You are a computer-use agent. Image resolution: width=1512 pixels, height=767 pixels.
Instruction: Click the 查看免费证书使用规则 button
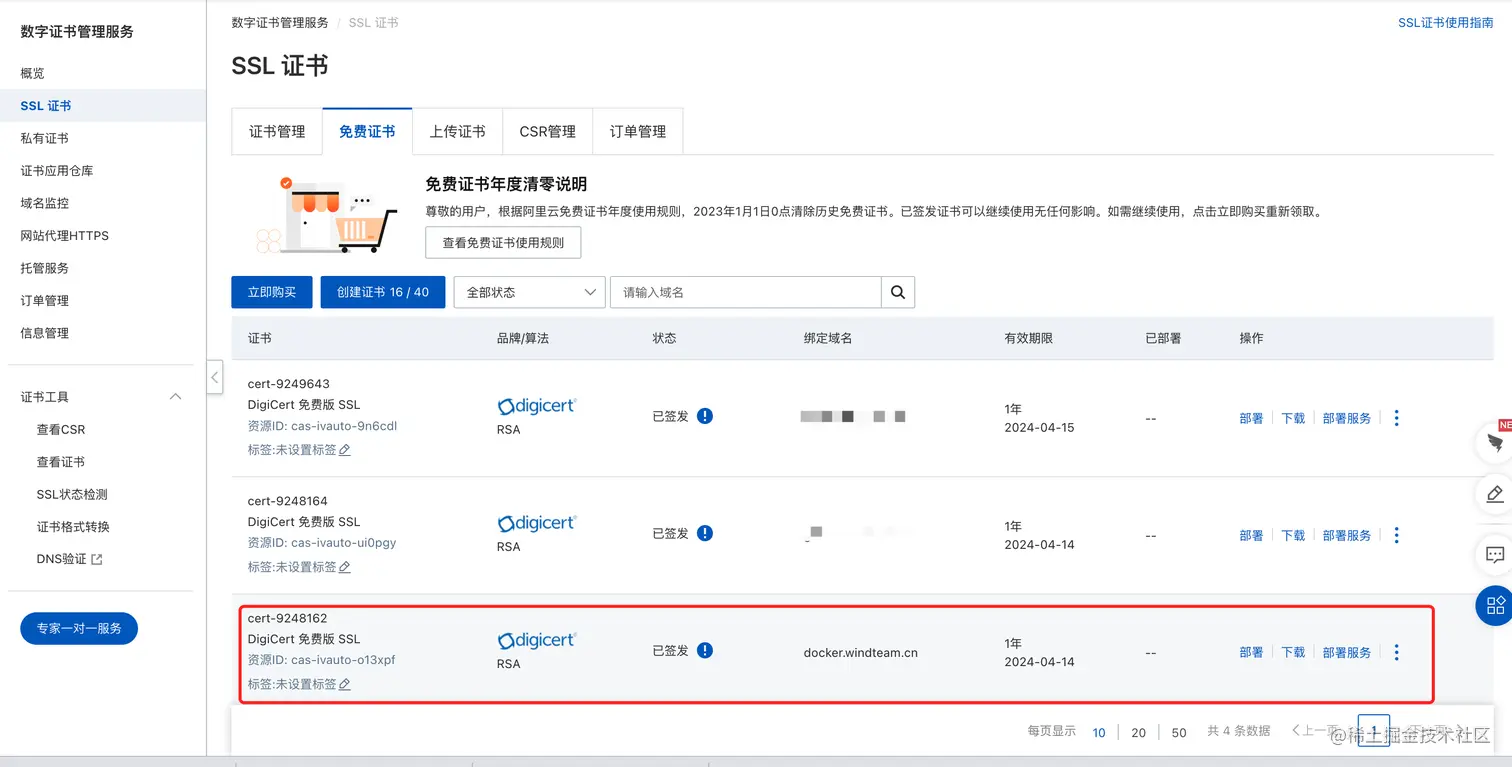[503, 242]
